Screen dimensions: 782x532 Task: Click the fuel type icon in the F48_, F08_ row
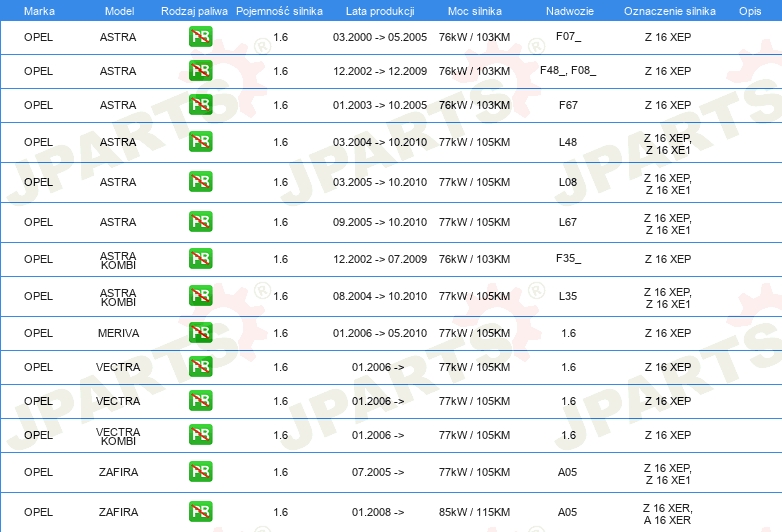coord(200,71)
